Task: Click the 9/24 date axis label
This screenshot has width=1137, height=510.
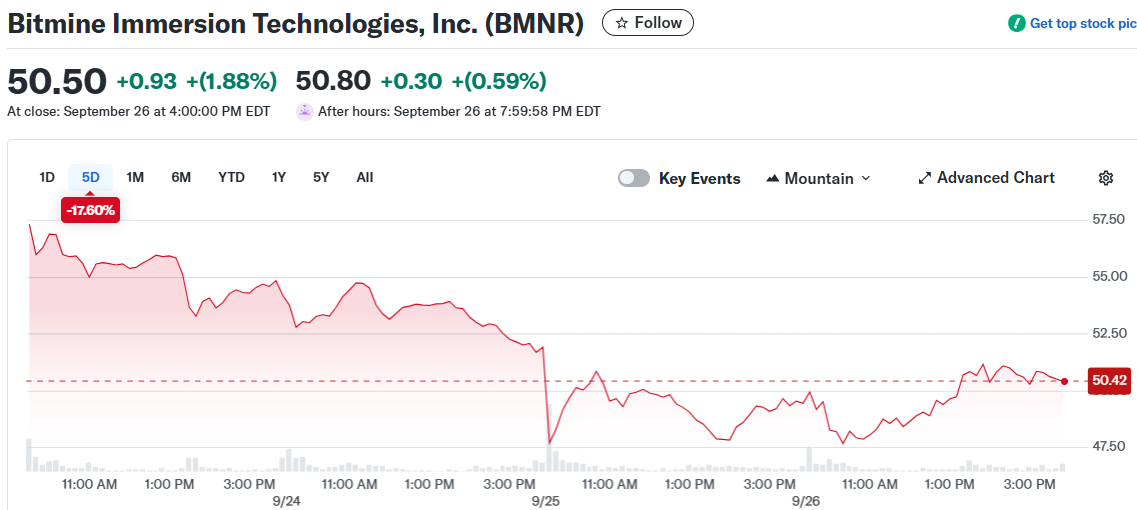Action: coord(287,501)
